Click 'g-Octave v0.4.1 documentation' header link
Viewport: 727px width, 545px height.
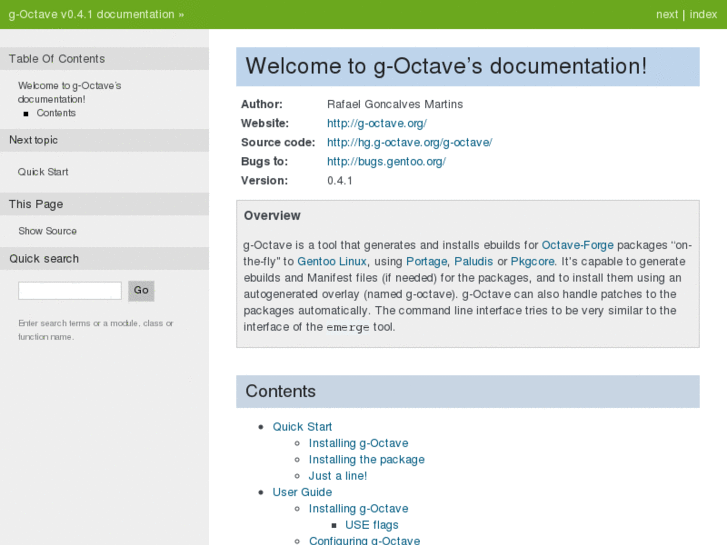[x=91, y=14]
